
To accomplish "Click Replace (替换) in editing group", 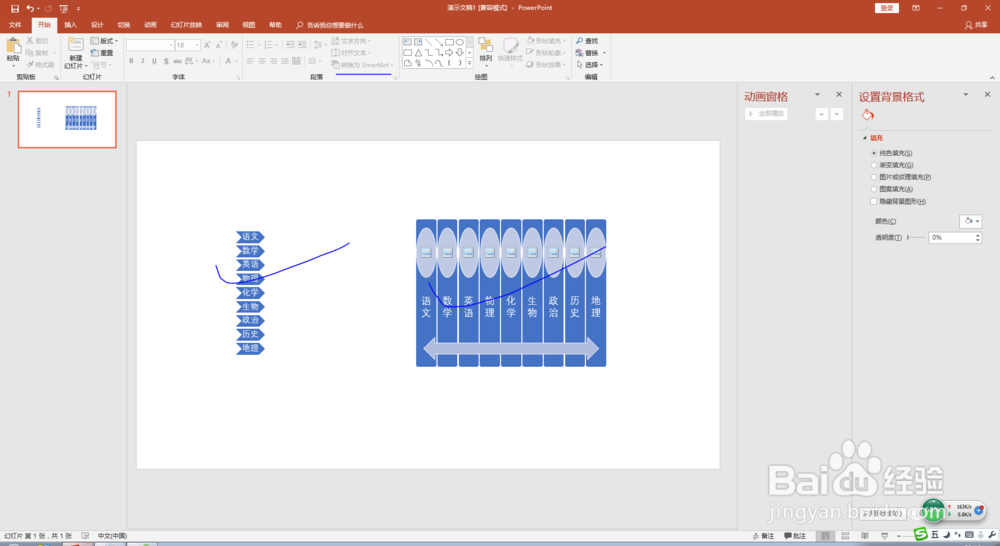I will 591,53.
